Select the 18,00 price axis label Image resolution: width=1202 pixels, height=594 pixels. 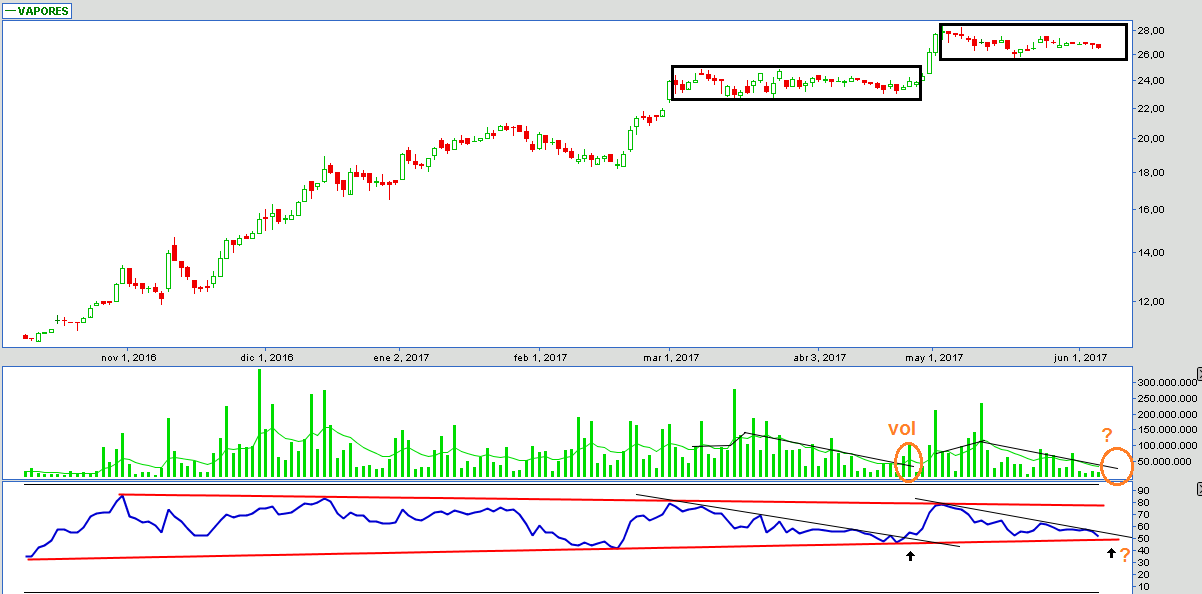pos(1153,173)
